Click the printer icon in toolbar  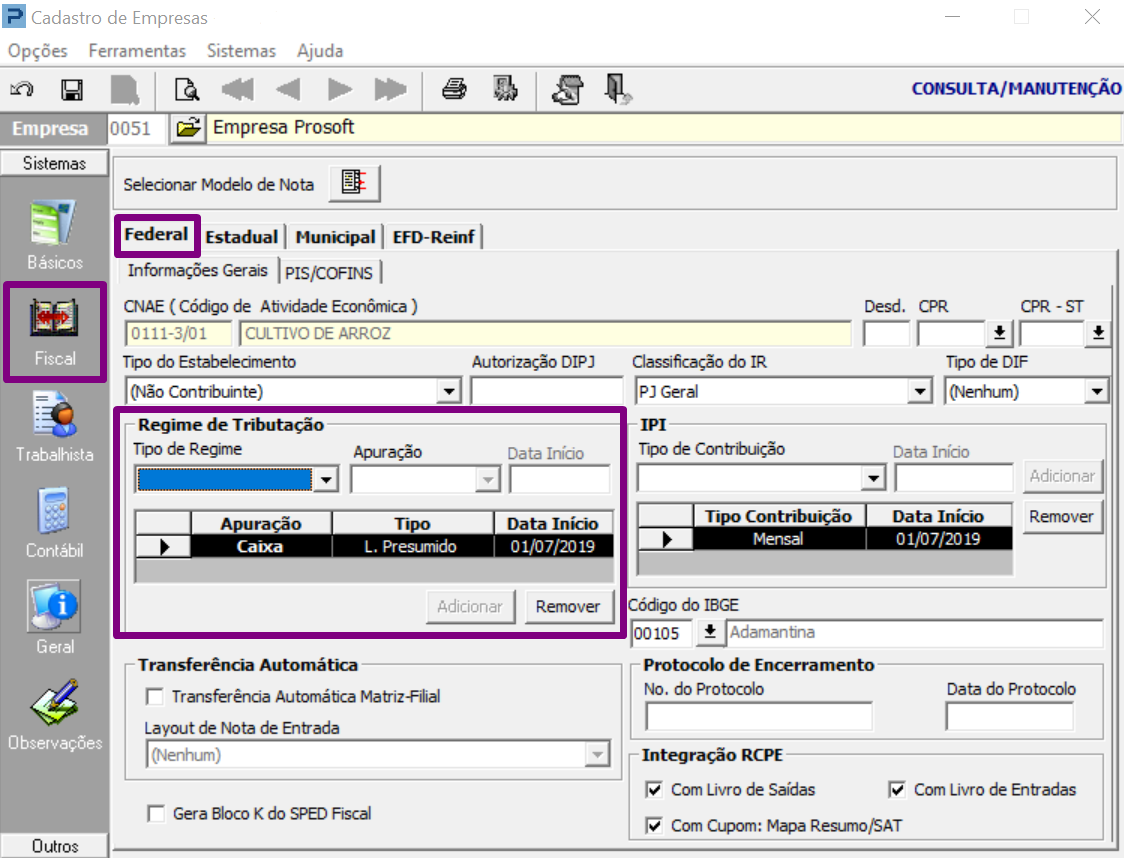coord(455,90)
